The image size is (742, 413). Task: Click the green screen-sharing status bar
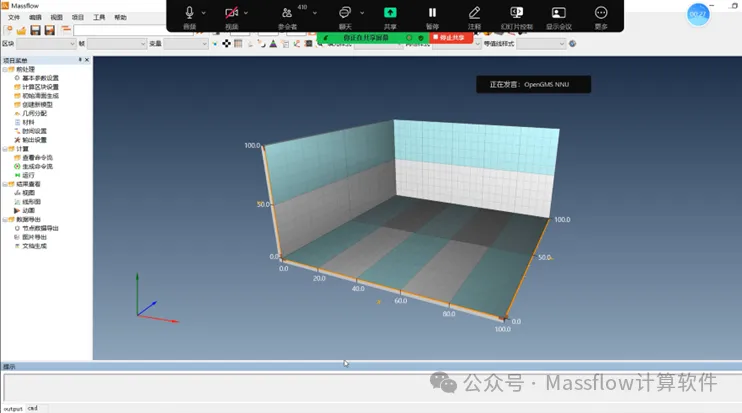click(x=372, y=37)
